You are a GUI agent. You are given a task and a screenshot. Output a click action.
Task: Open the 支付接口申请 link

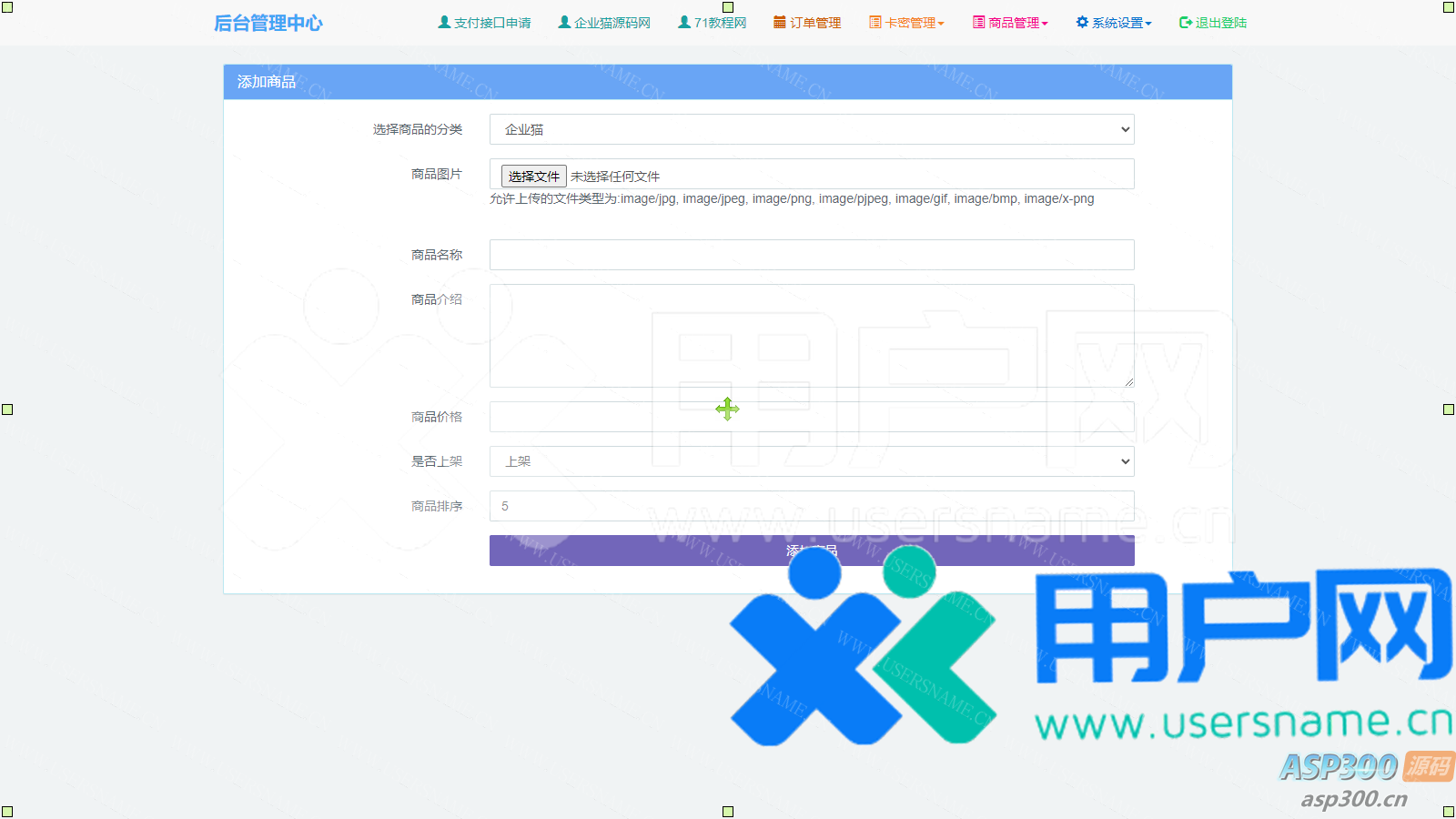coord(492,23)
